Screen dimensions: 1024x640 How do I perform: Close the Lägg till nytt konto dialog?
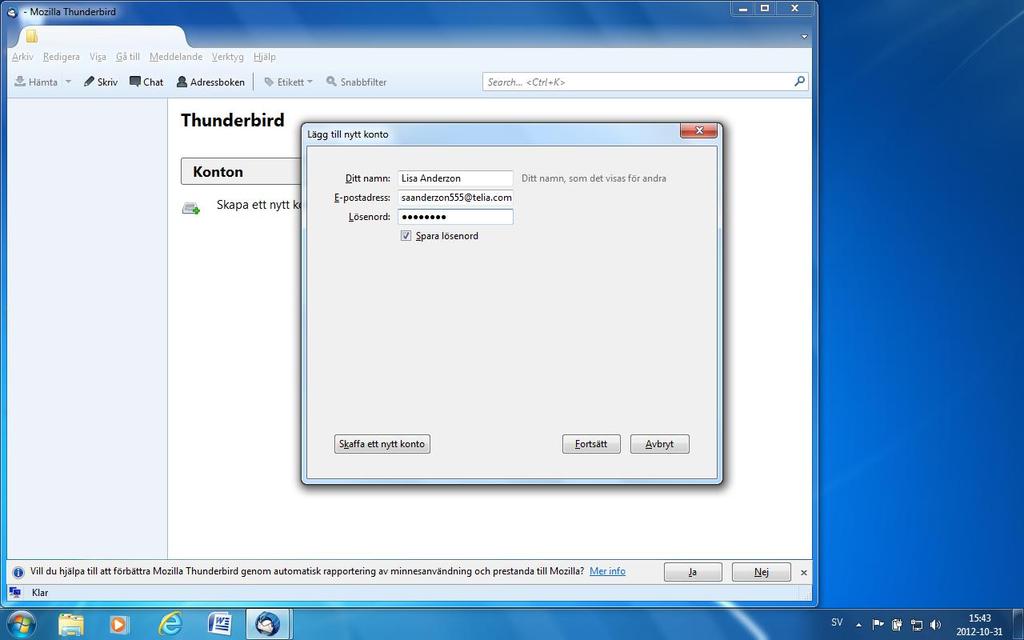pyautogui.click(x=699, y=131)
